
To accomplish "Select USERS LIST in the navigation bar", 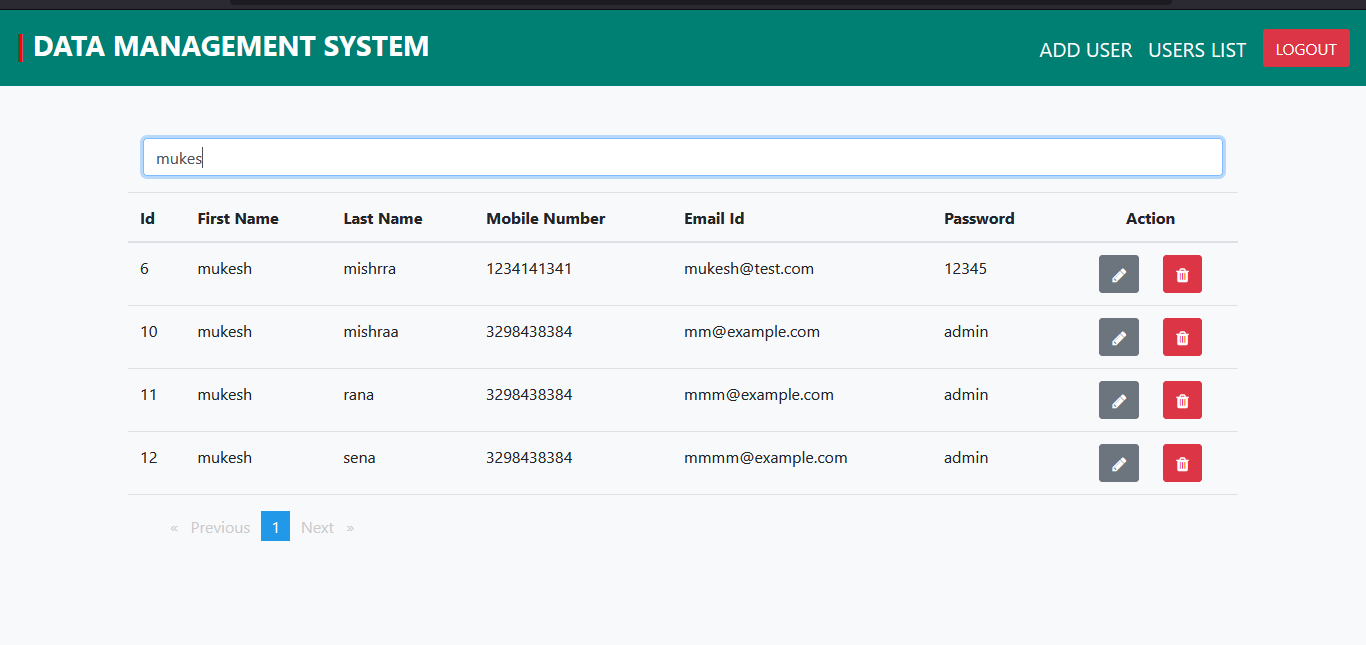I will coord(1197,50).
